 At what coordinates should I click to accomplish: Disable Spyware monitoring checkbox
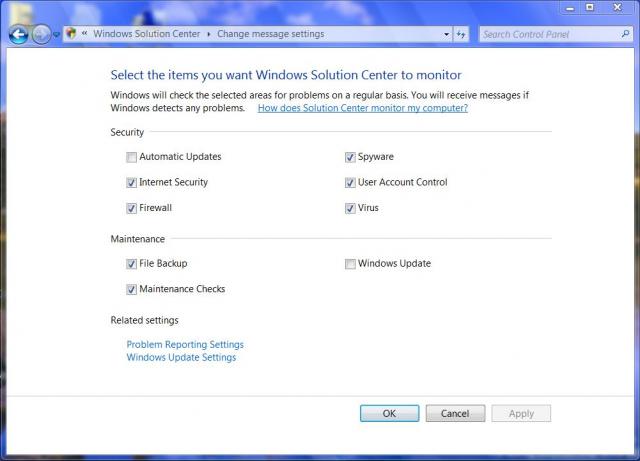[x=350, y=157]
